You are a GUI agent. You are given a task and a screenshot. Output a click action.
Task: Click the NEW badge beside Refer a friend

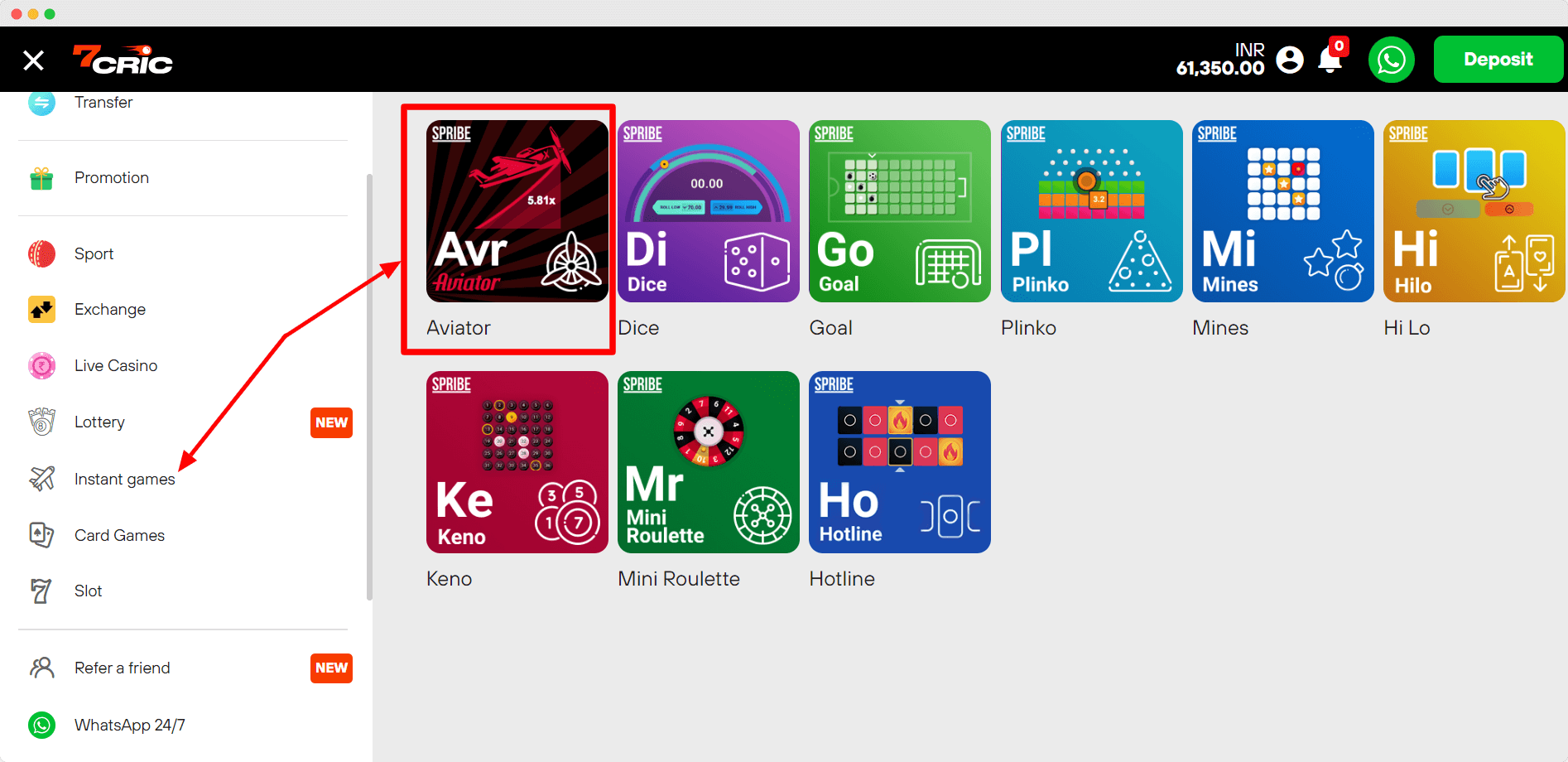point(331,668)
